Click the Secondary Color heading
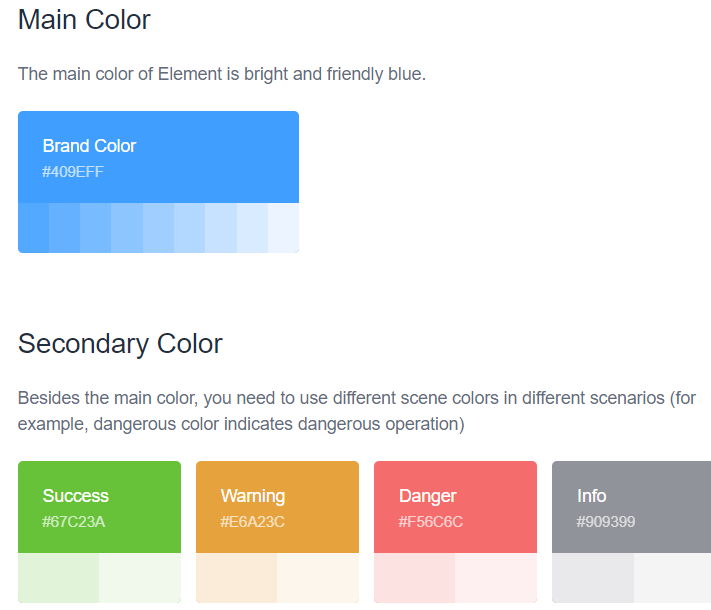Screen dimensions: 711x610 point(120,344)
